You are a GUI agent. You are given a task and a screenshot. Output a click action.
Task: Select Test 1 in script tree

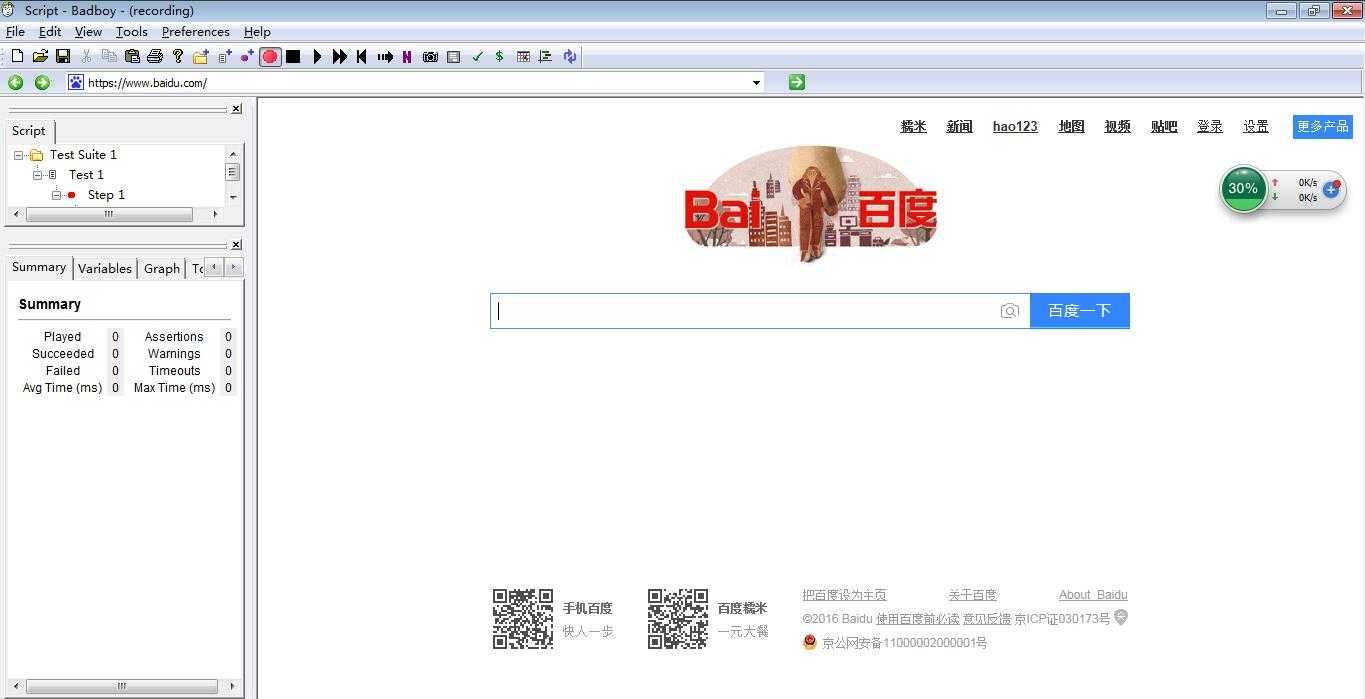pos(86,175)
